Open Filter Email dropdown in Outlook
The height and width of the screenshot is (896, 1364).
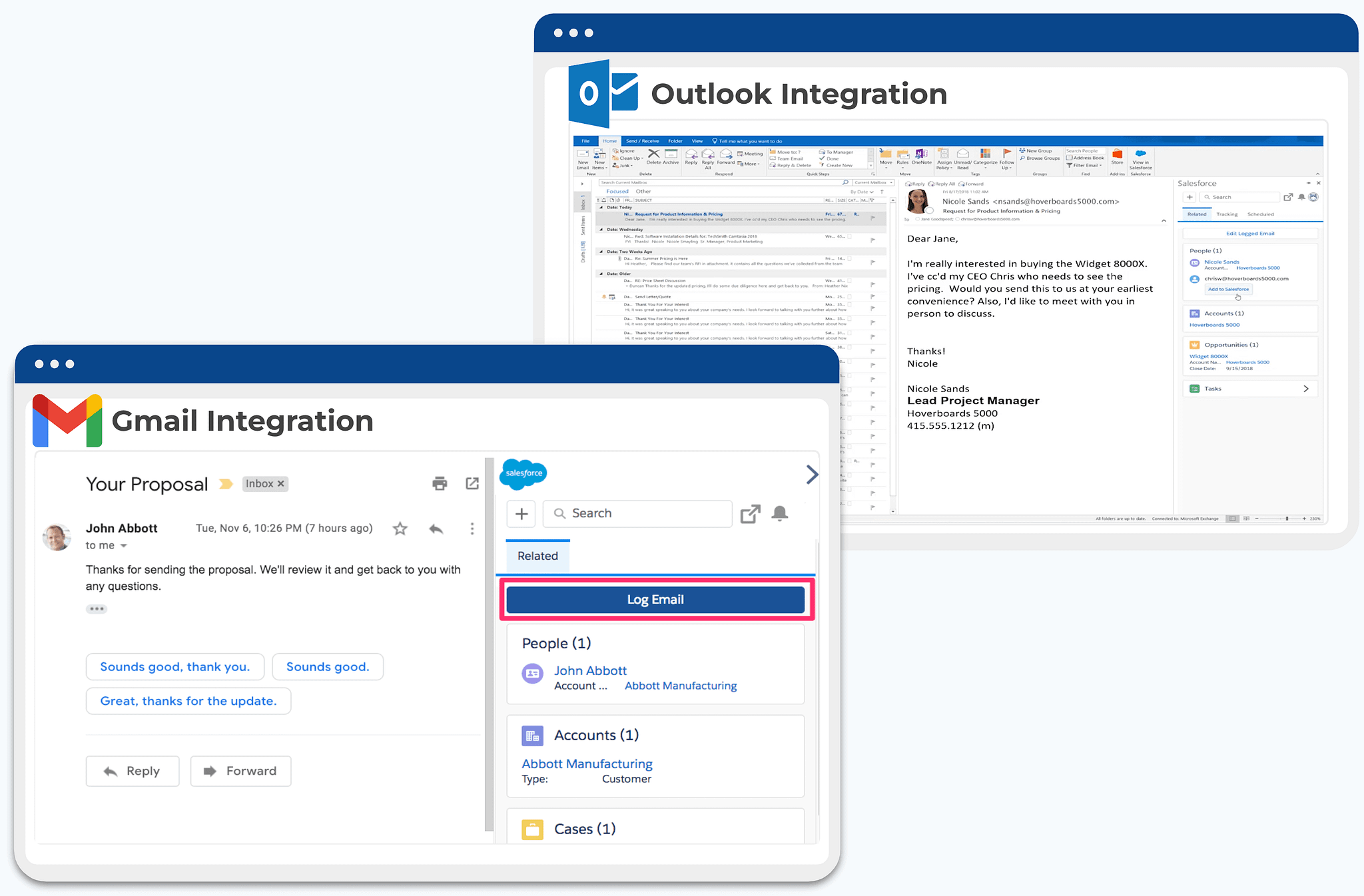click(x=1084, y=165)
